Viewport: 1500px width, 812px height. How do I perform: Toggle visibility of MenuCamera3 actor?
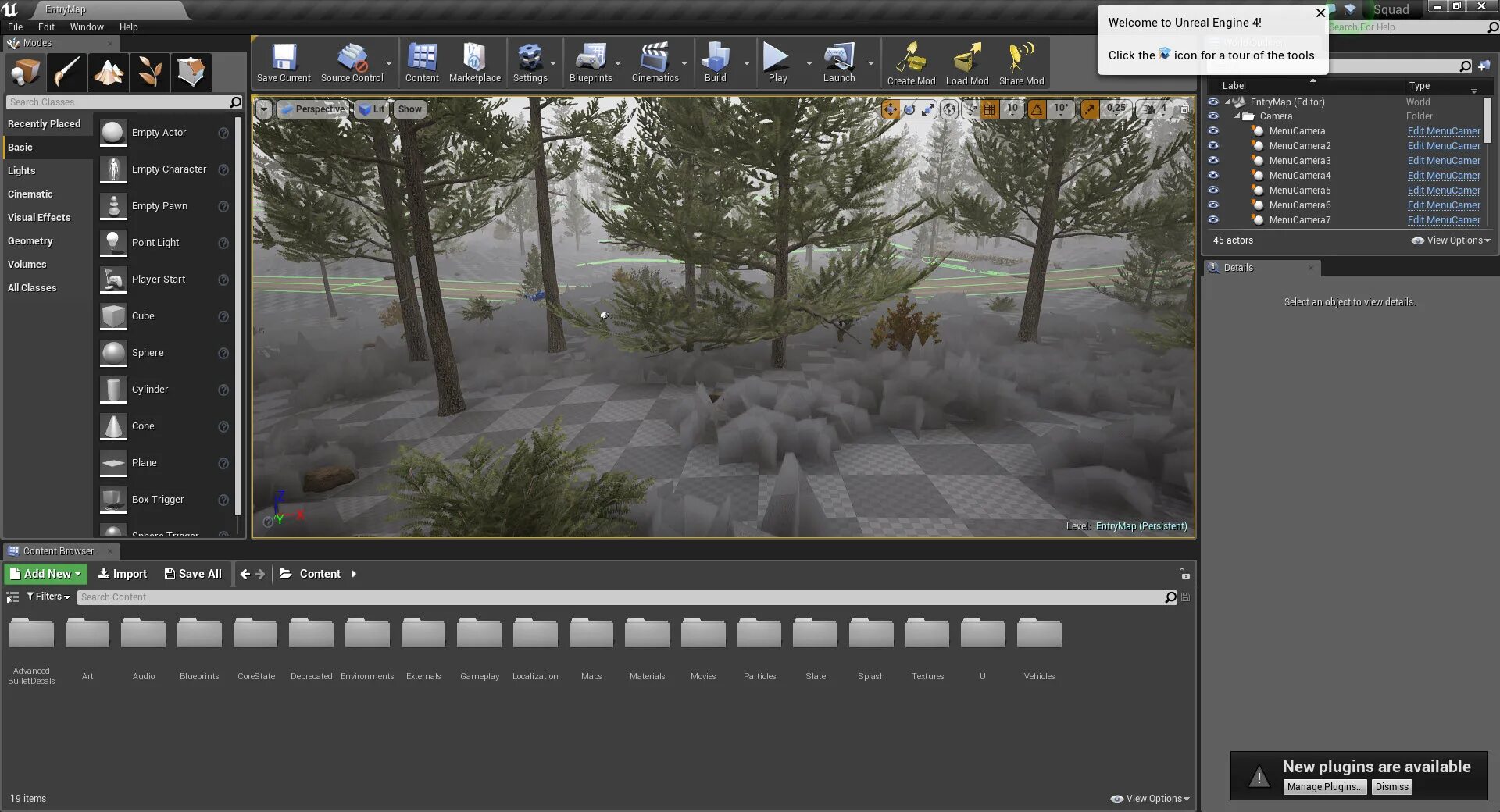point(1213,160)
